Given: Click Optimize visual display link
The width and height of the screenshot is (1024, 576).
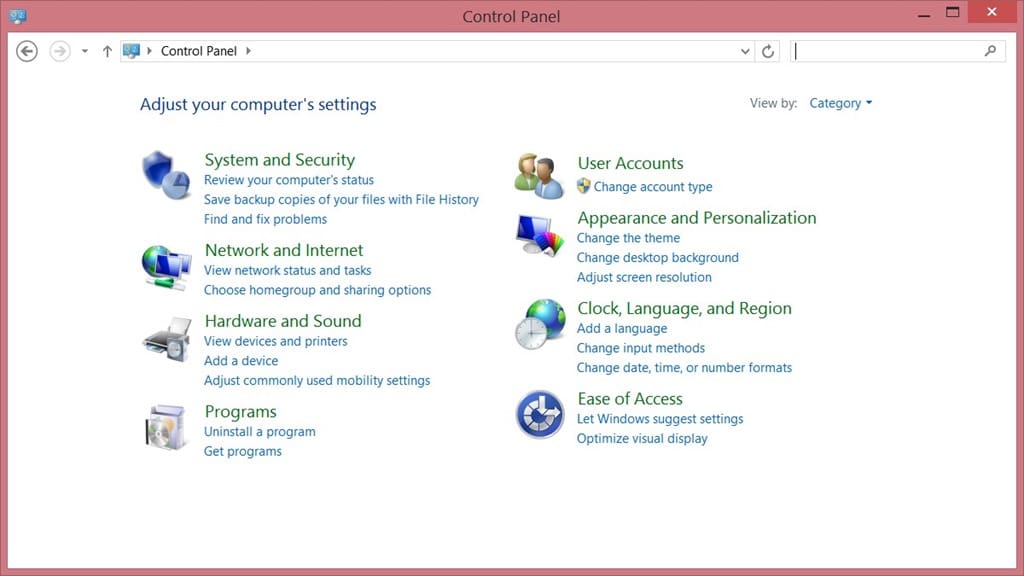Looking at the screenshot, I should point(642,438).
